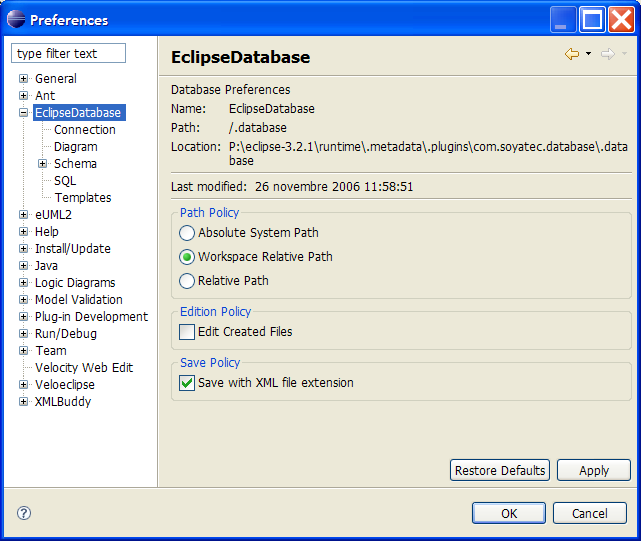
Task: Select the Help preferences item
Action: 47,231
